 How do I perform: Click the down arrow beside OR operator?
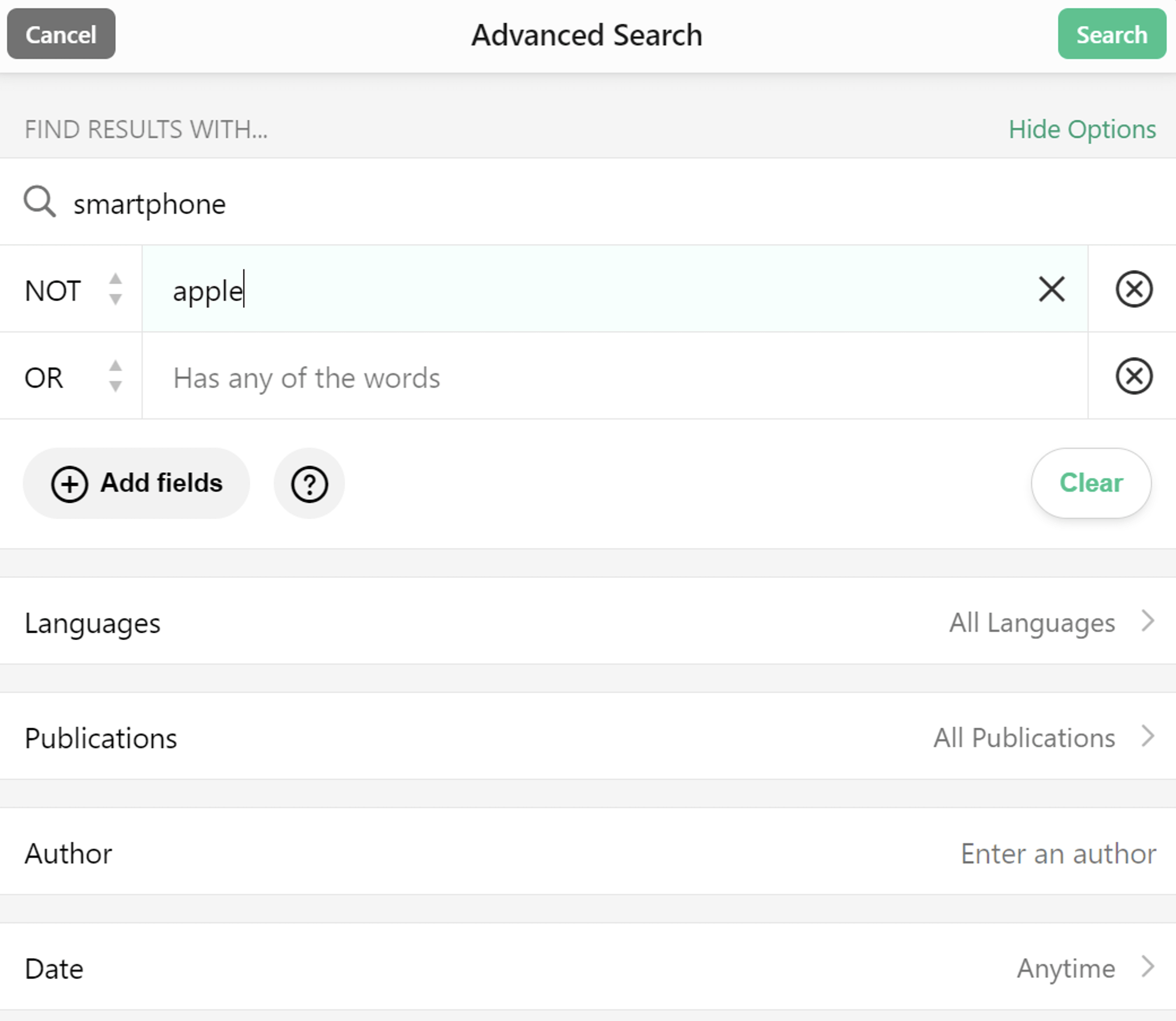point(115,388)
